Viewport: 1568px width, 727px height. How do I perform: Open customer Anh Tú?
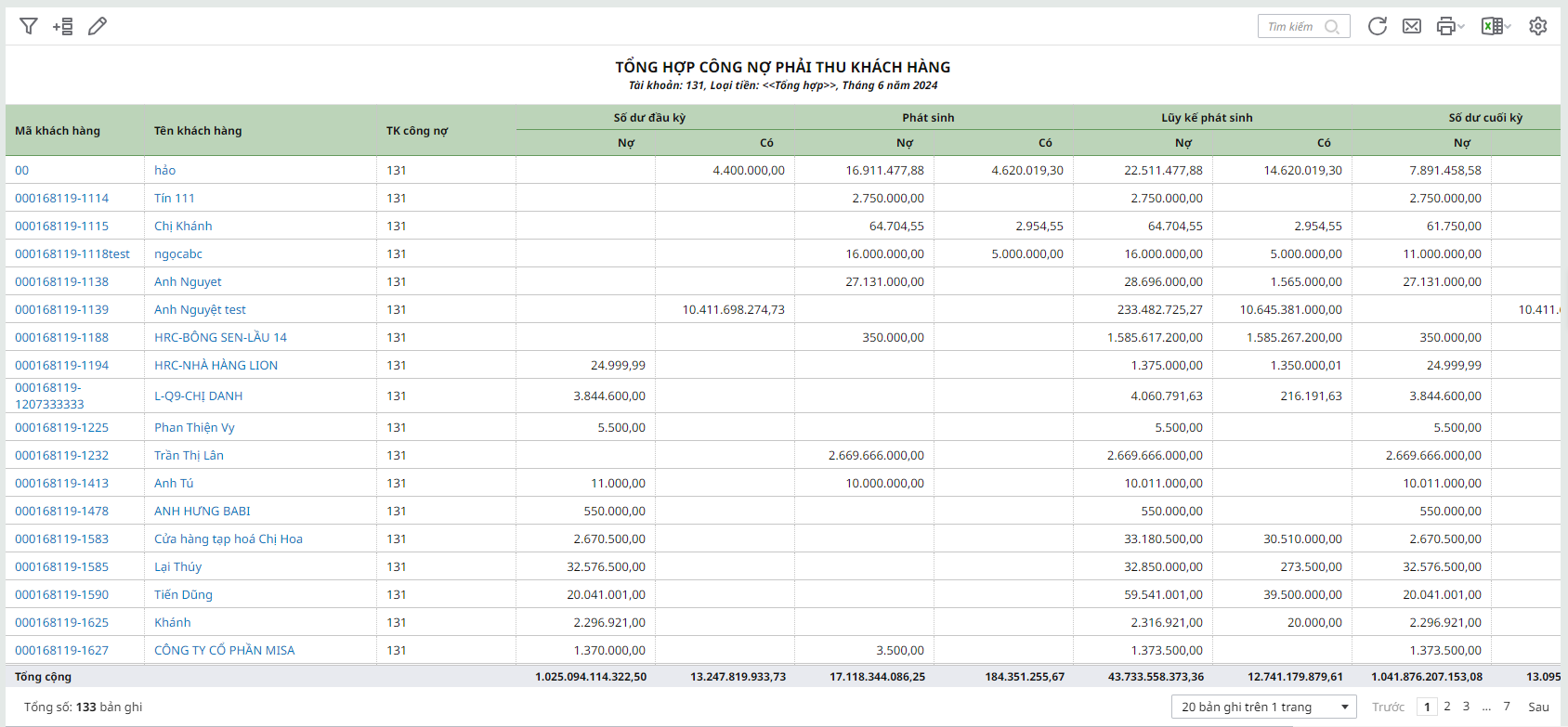174,483
